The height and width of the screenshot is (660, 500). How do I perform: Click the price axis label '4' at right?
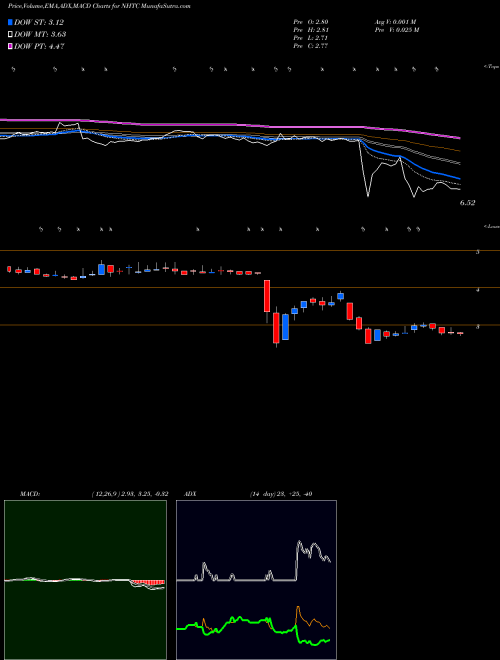478,290
